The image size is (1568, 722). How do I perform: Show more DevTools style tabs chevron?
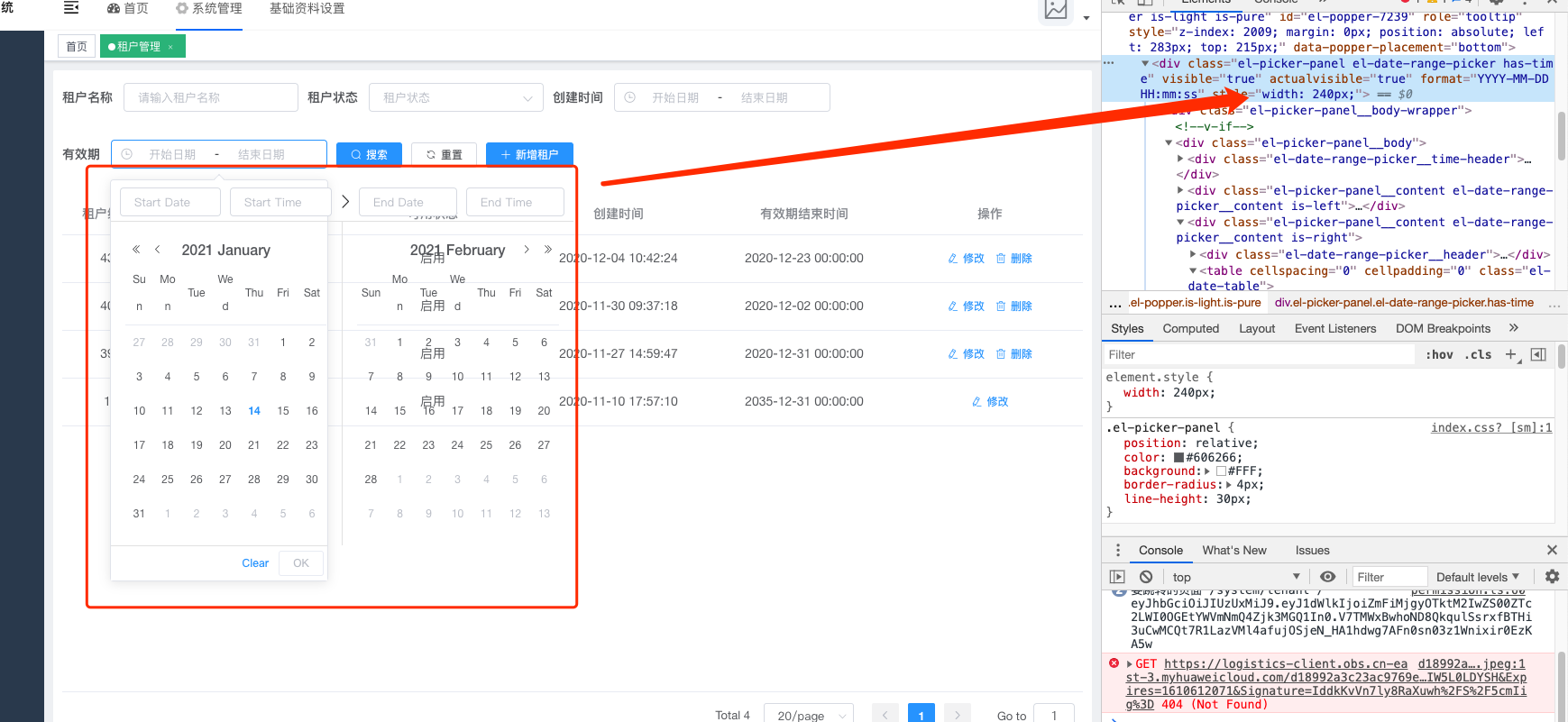tap(1514, 328)
